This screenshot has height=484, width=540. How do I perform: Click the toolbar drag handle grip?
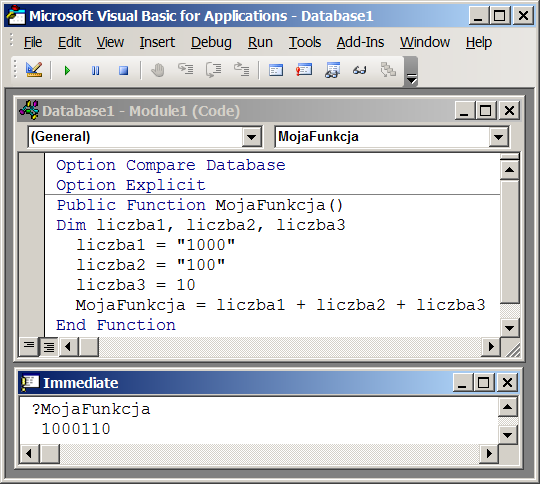point(14,70)
